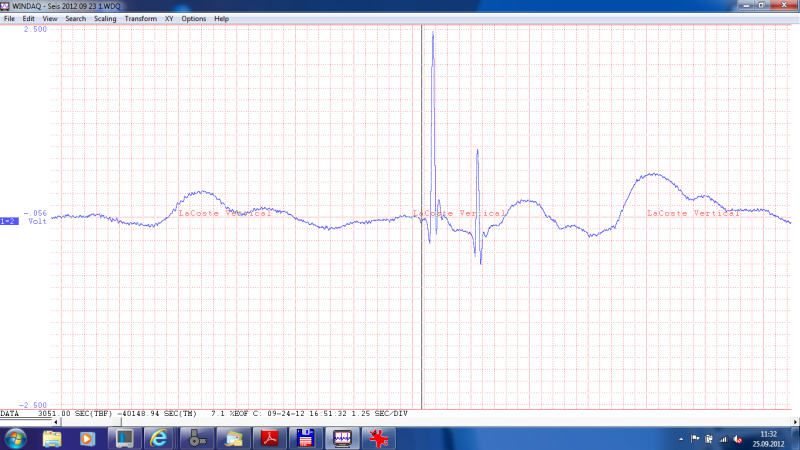The width and height of the screenshot is (800, 450).
Task: Open the red splat taskbar application
Action: coord(379,439)
